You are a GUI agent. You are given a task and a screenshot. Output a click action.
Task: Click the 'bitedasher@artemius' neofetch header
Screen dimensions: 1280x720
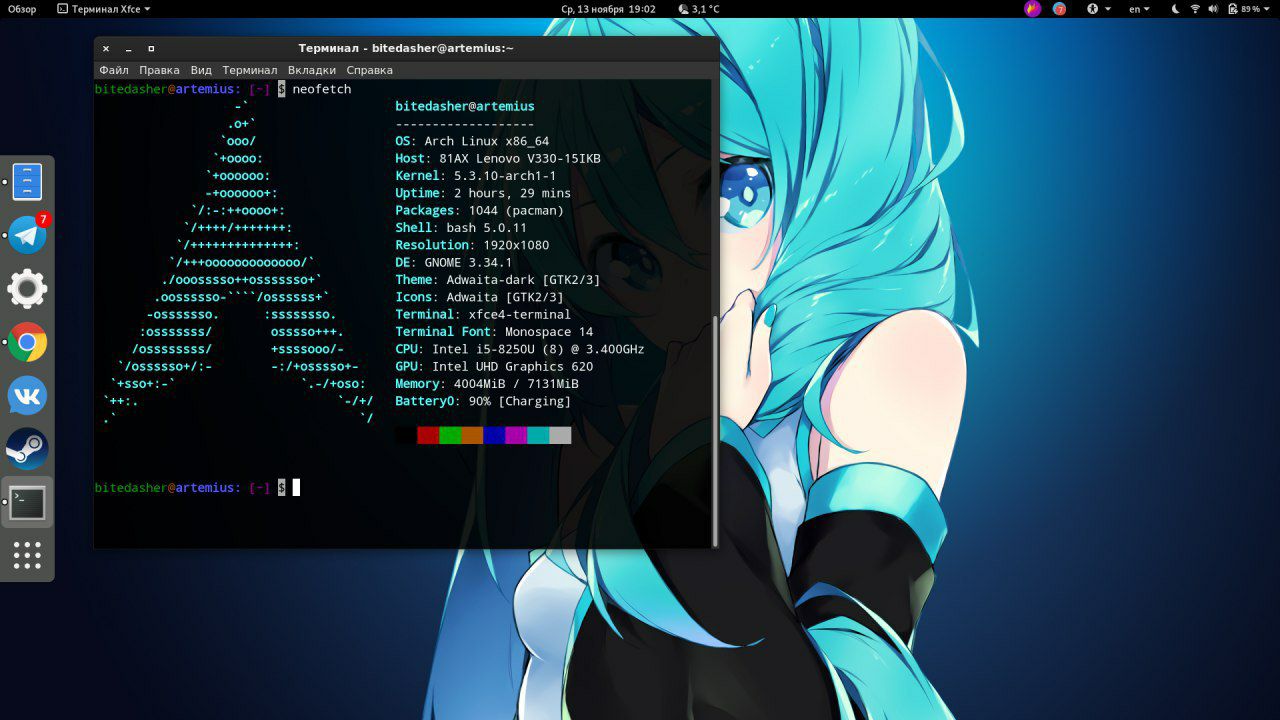click(465, 106)
